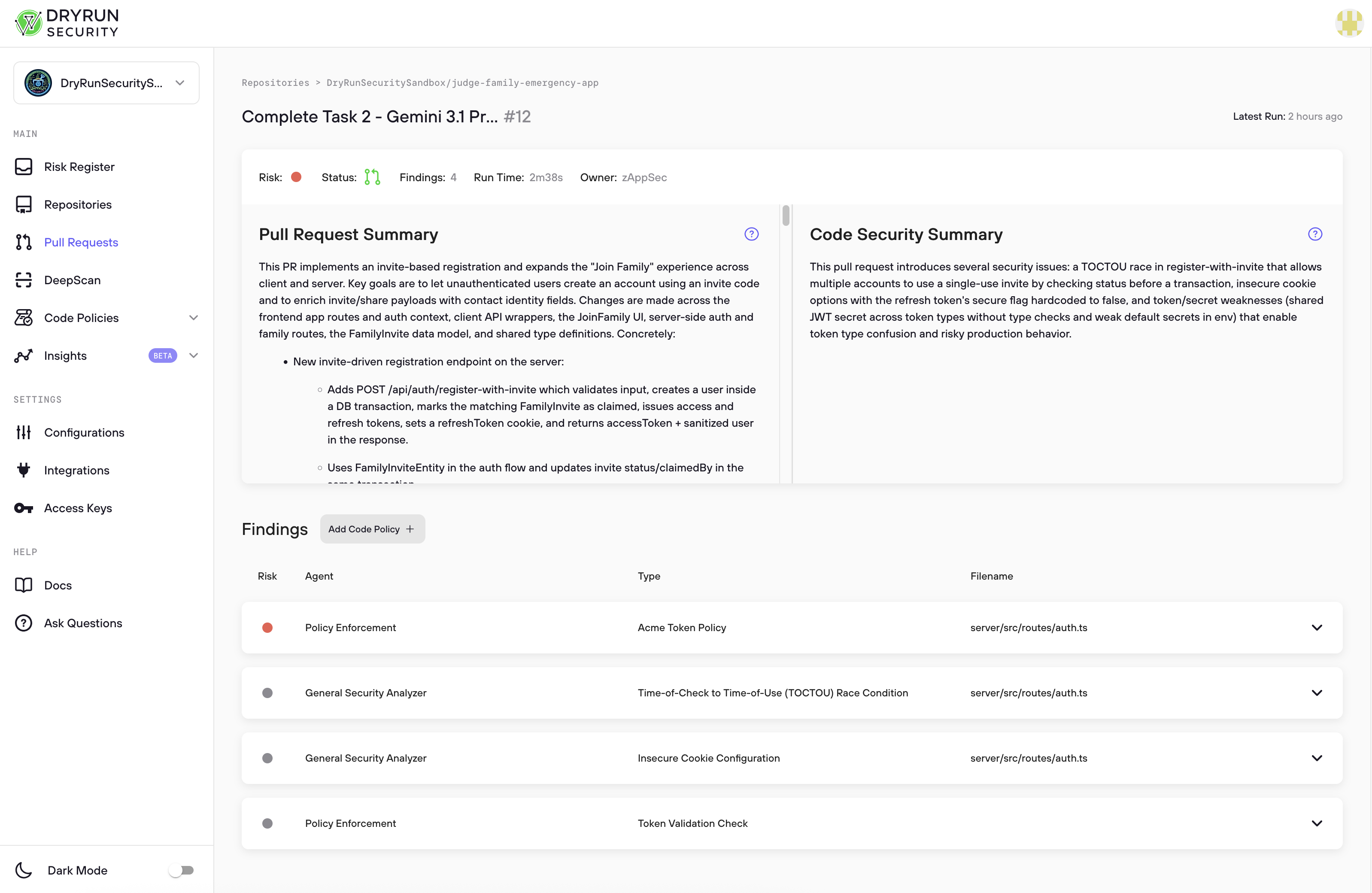This screenshot has width=1372, height=893.
Task: Open Configurations in the settings menu
Action: 84,432
